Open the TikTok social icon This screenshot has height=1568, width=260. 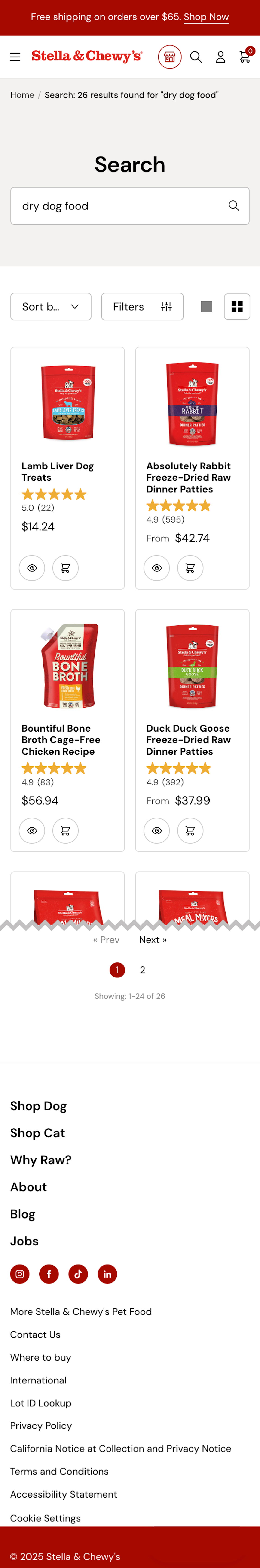[x=78, y=1274]
